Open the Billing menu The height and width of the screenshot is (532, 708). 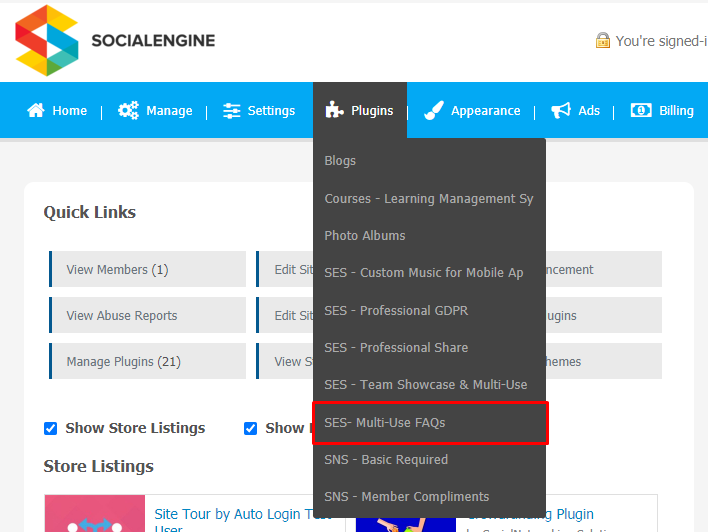pos(676,111)
